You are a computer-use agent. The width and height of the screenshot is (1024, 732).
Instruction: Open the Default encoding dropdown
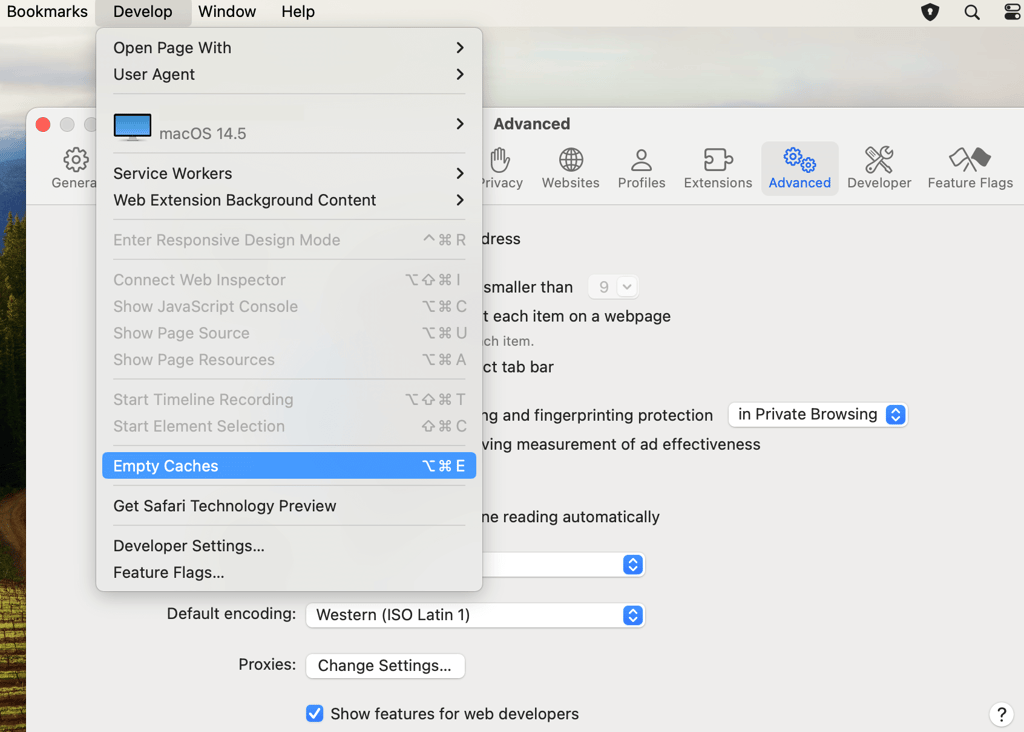[x=475, y=615]
